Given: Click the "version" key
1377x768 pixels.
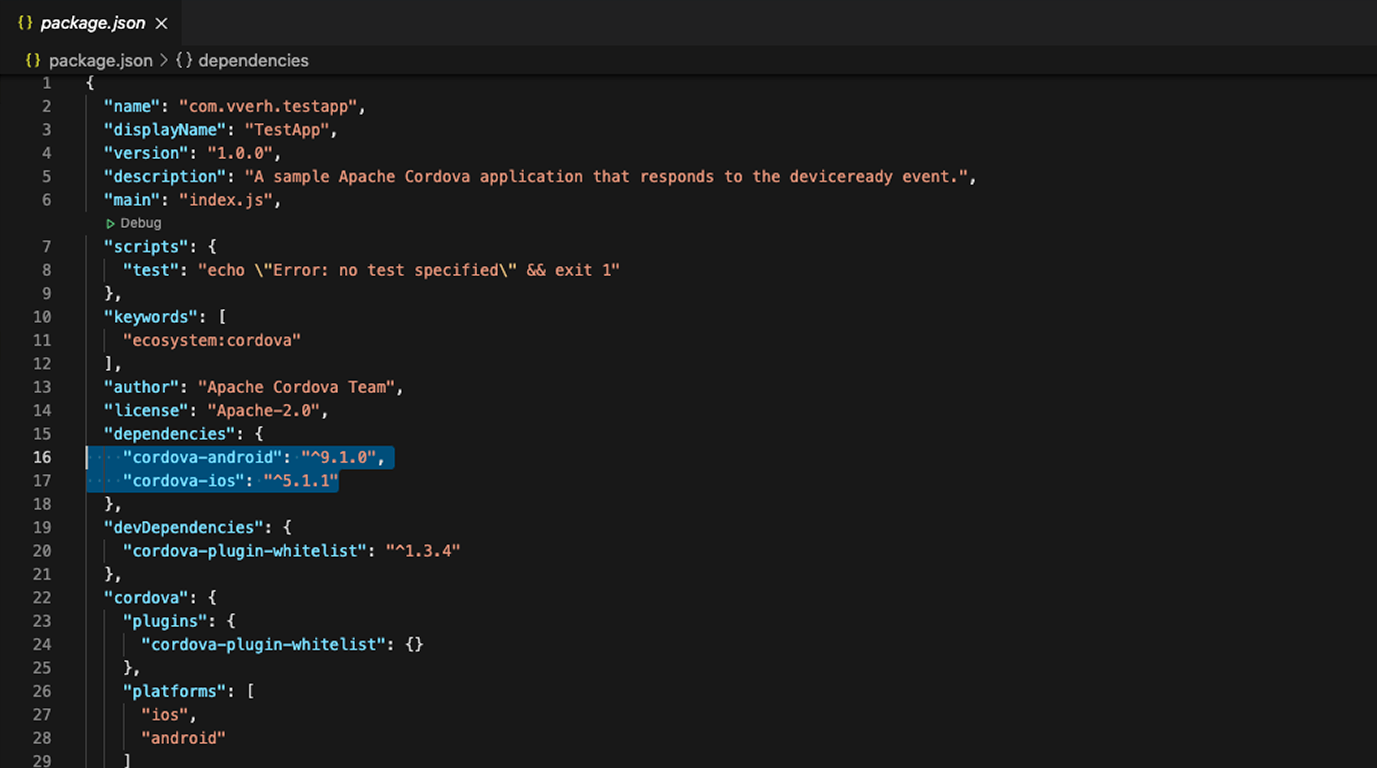Looking at the screenshot, I should point(146,153).
